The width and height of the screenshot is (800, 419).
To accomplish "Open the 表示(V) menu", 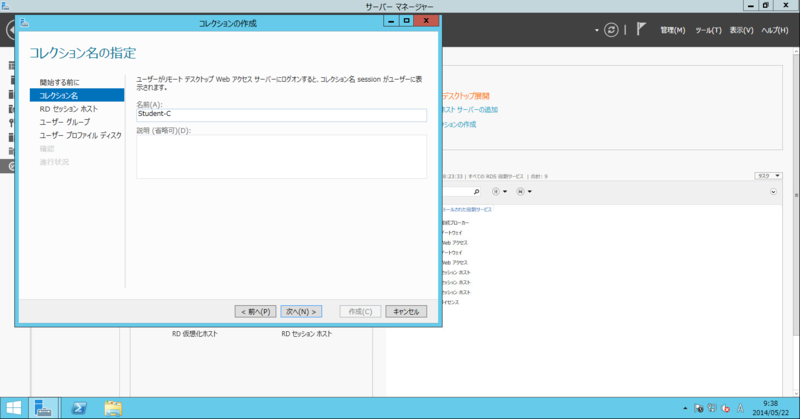I will coord(741,31).
